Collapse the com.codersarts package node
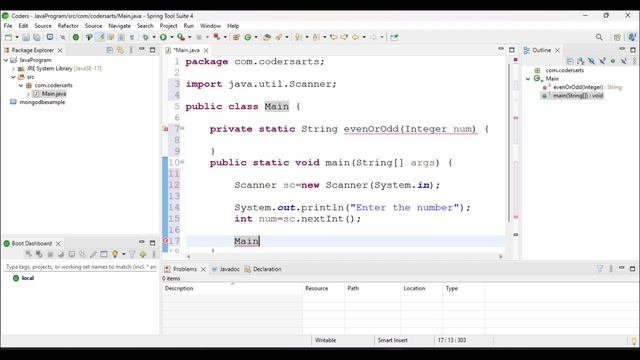640x360 pixels. [21, 85]
